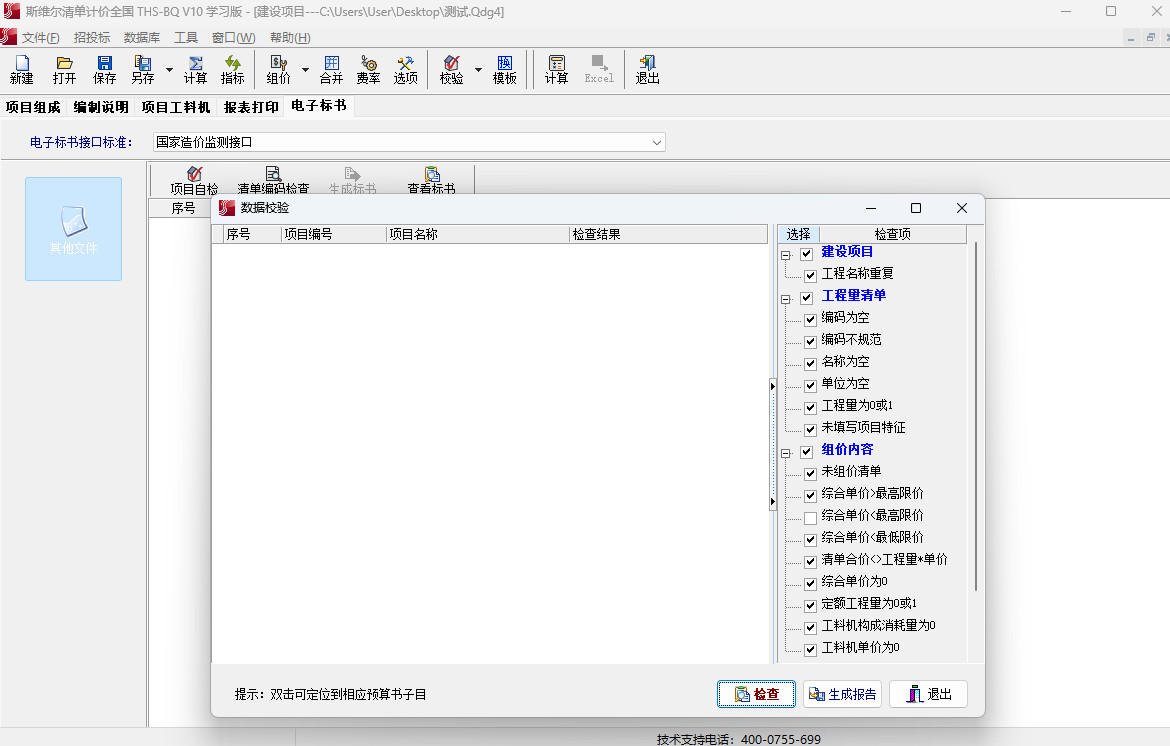Open the 工具 menu
The height and width of the screenshot is (746, 1170).
tap(186, 37)
